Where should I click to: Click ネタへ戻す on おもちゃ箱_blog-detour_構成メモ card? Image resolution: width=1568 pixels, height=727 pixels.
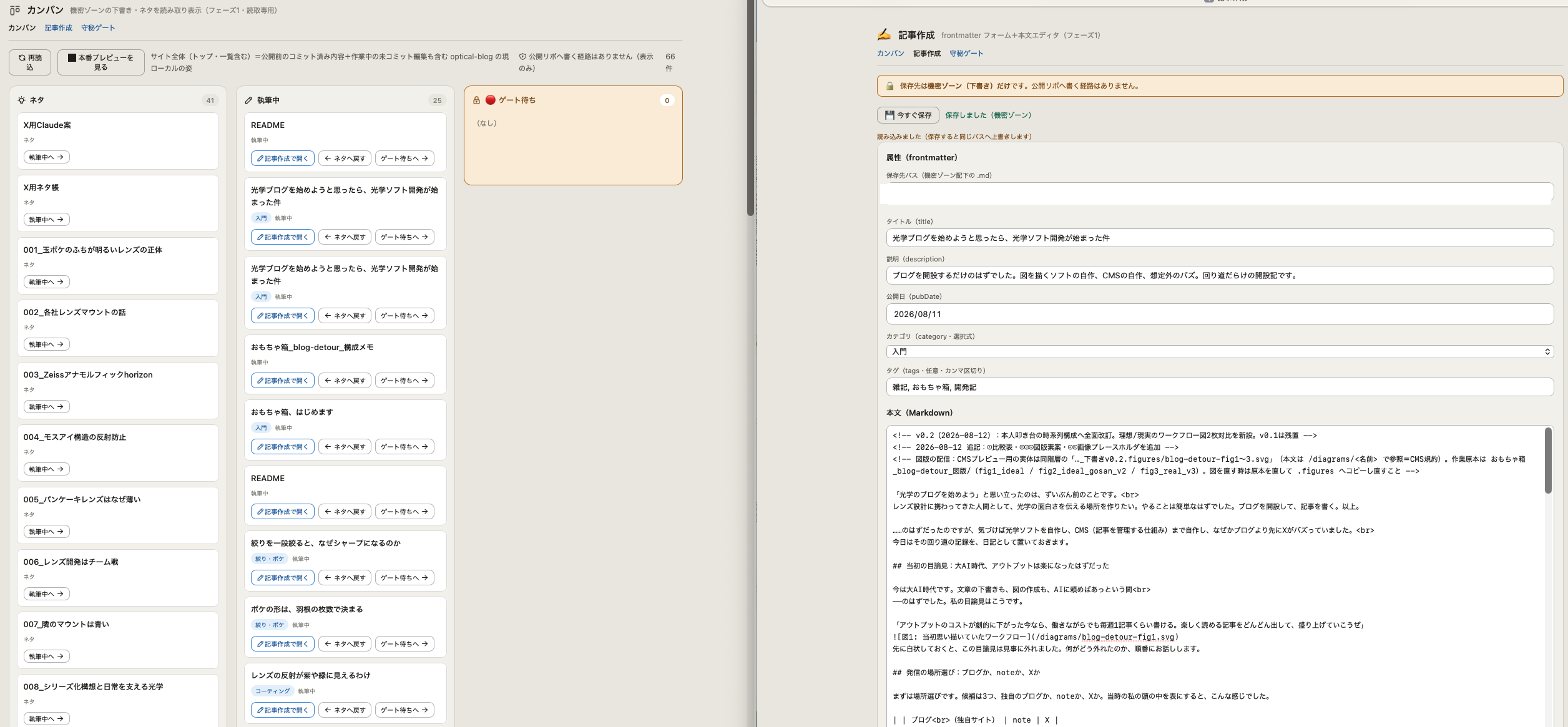click(x=345, y=381)
